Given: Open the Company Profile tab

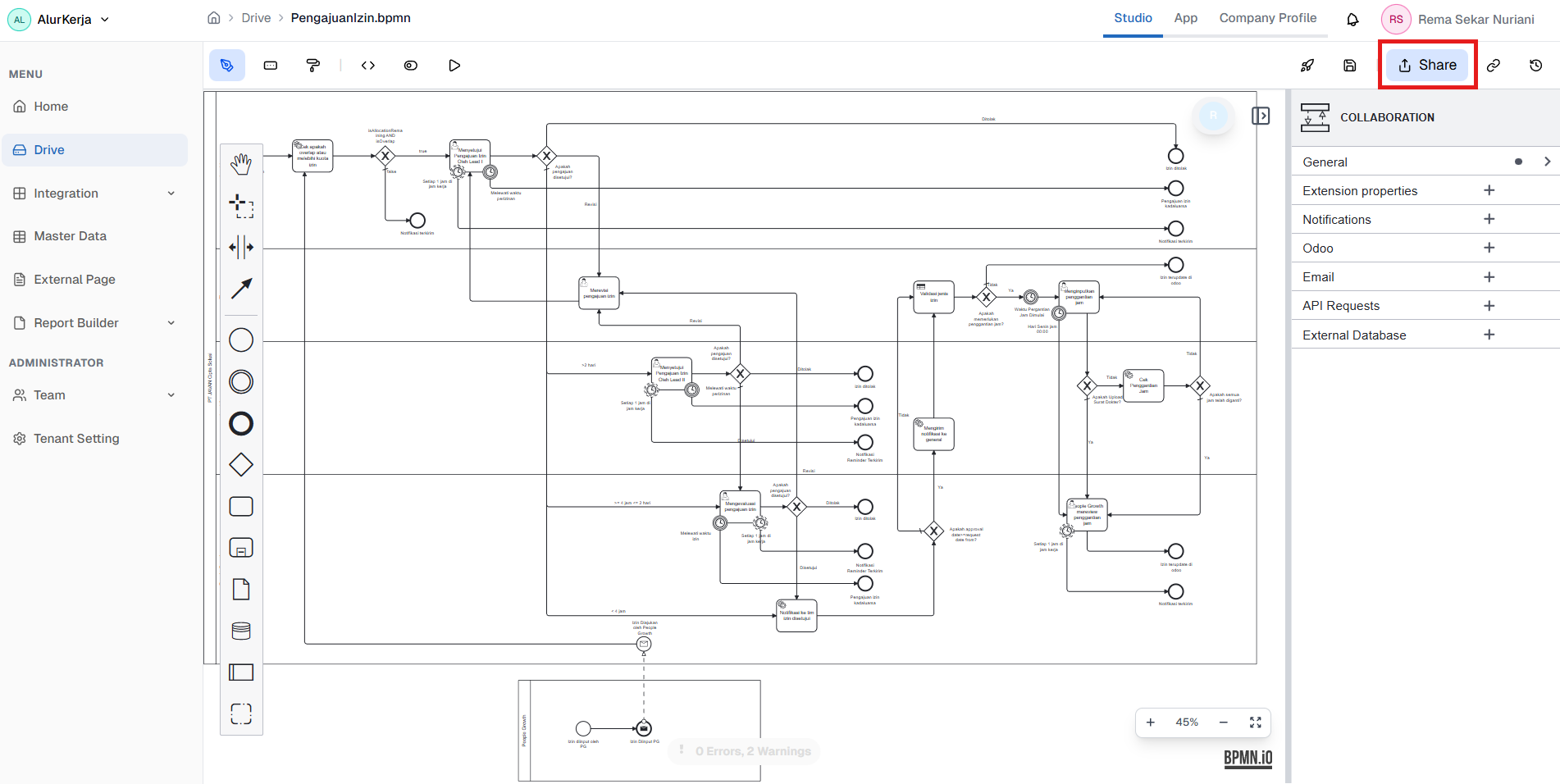Looking at the screenshot, I should (x=1268, y=17).
